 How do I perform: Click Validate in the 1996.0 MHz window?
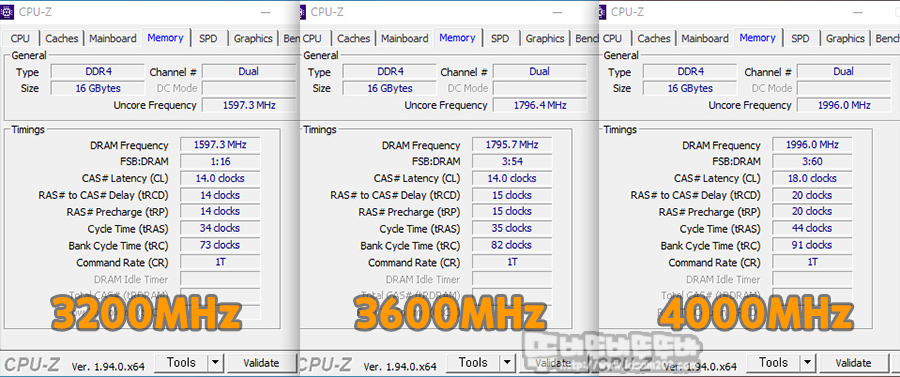pyautogui.click(x=854, y=363)
